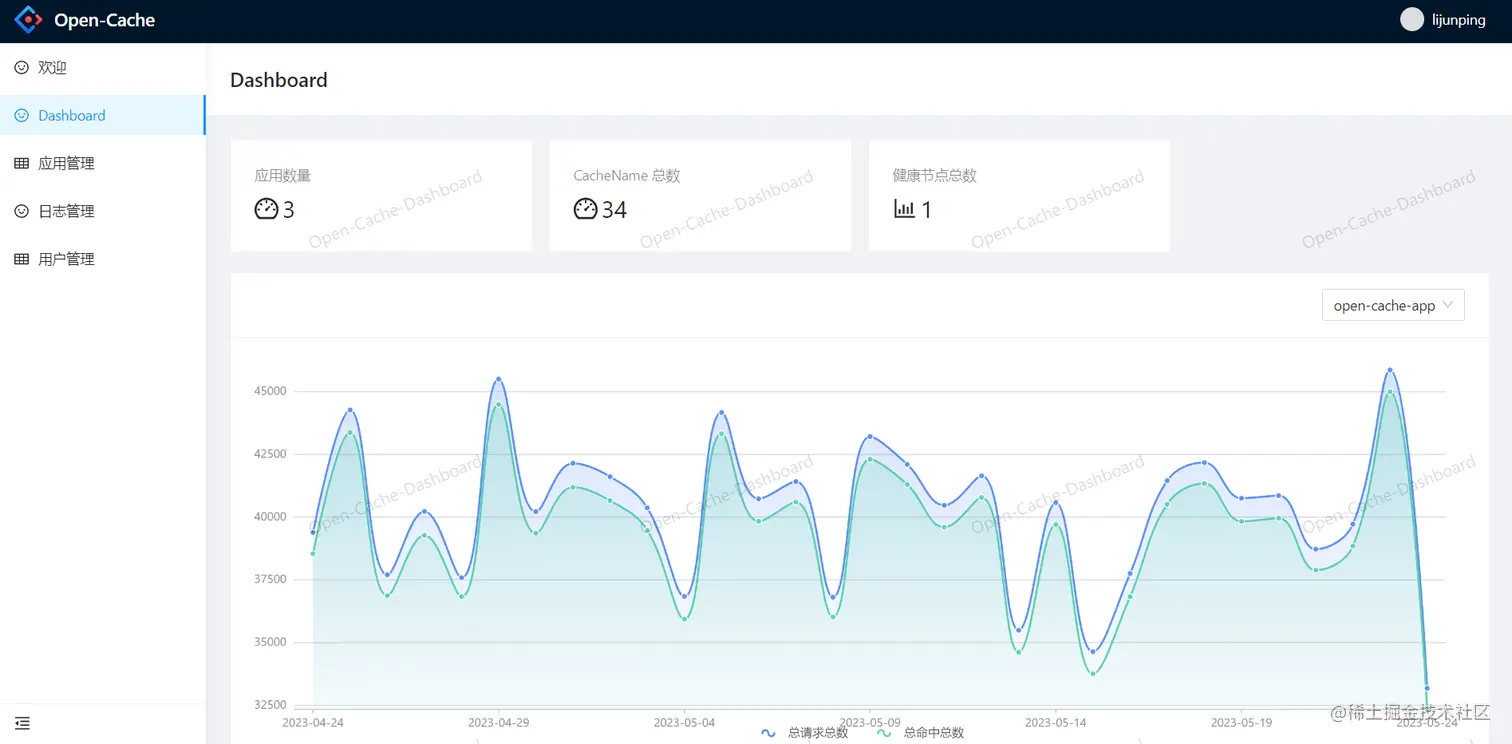The height and width of the screenshot is (744, 1512).
Task: Click the smiley icon beside 日志管理
Action: tap(21, 211)
